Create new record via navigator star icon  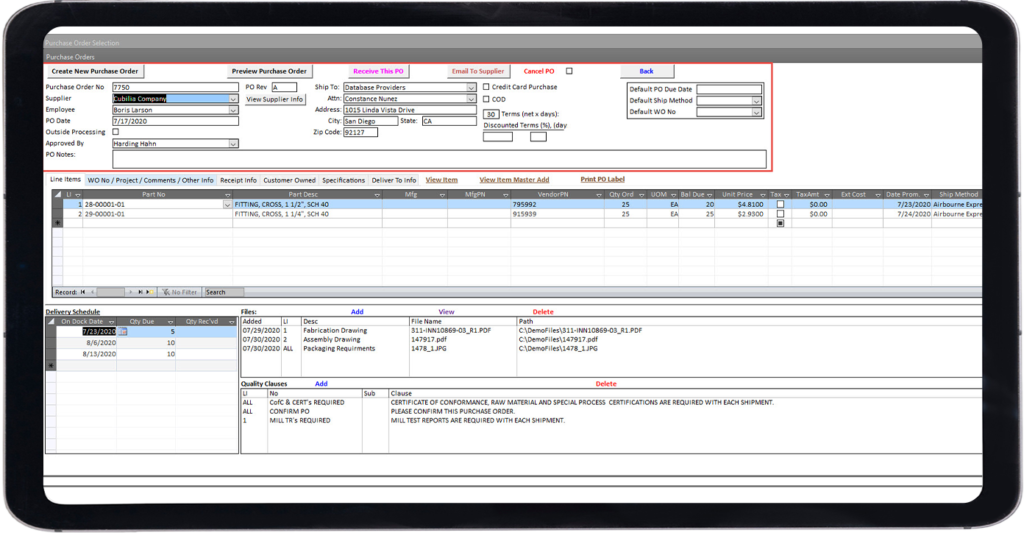coord(150,292)
